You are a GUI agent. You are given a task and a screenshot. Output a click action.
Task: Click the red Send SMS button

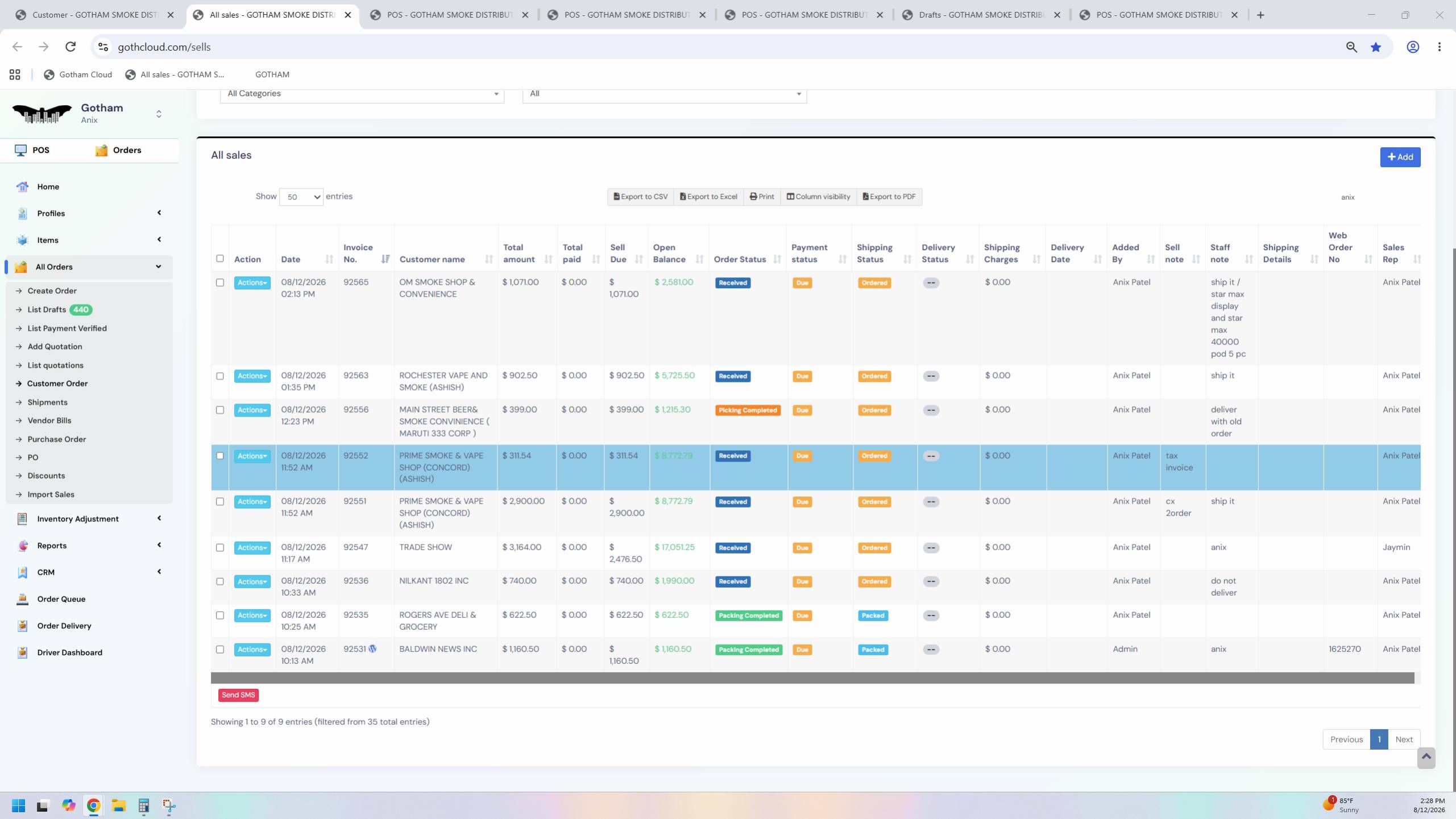238,695
